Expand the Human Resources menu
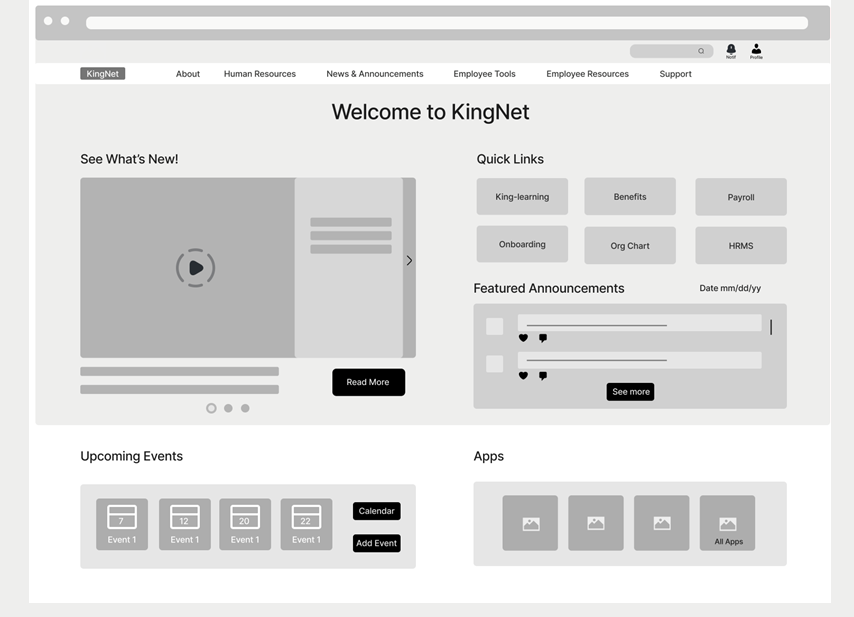 point(259,74)
